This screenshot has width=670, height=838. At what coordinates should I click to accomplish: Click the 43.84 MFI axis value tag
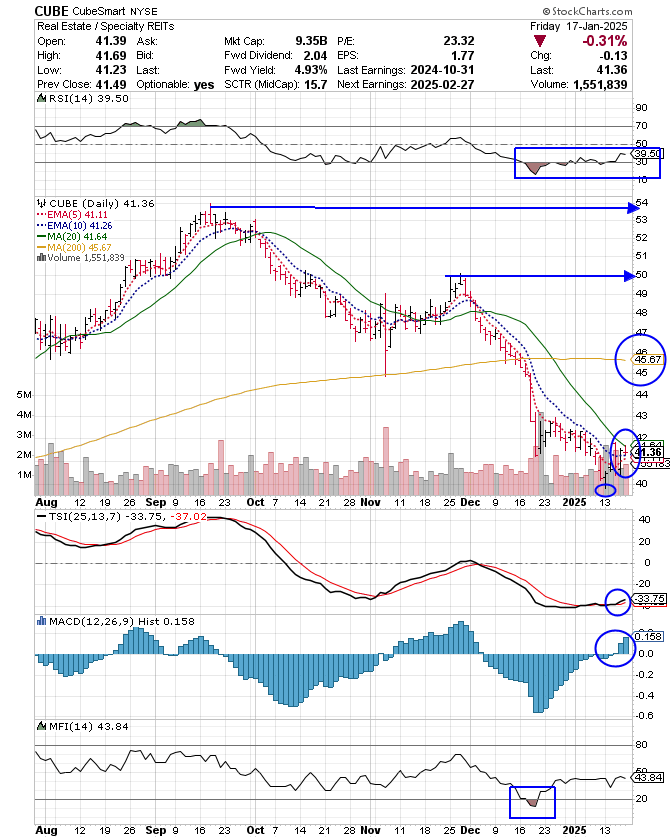tap(649, 777)
